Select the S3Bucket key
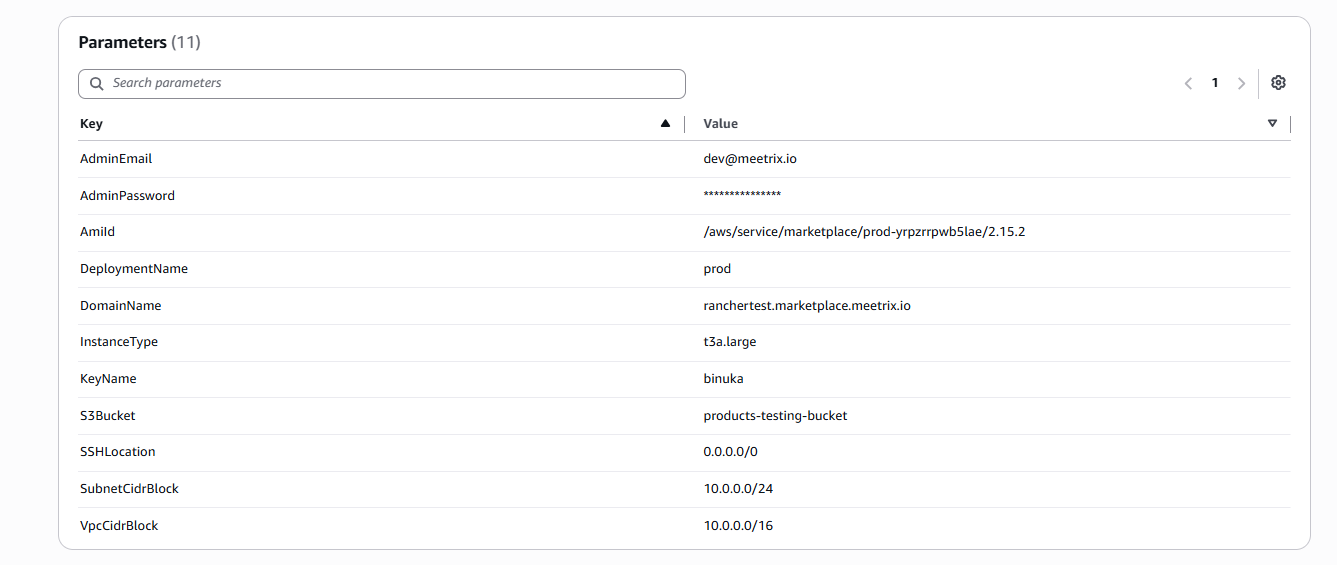Viewport: 1337px width, 565px height. [x=107, y=415]
